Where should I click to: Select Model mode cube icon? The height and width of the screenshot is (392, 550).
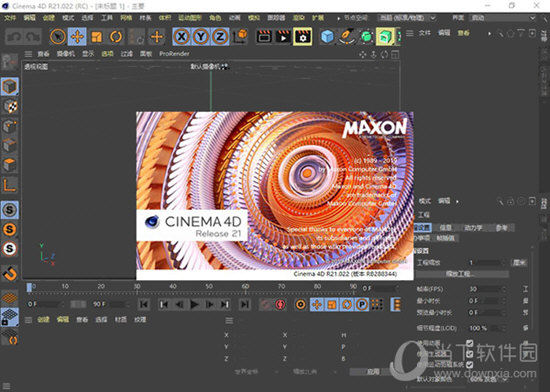[9, 86]
